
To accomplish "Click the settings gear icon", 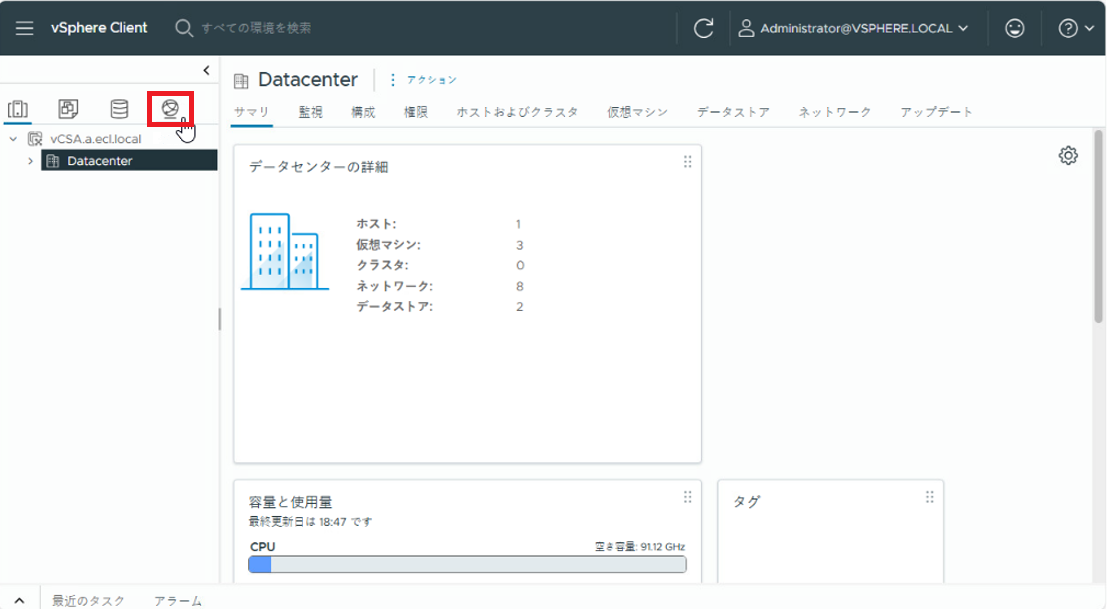I will coord(1068,155).
